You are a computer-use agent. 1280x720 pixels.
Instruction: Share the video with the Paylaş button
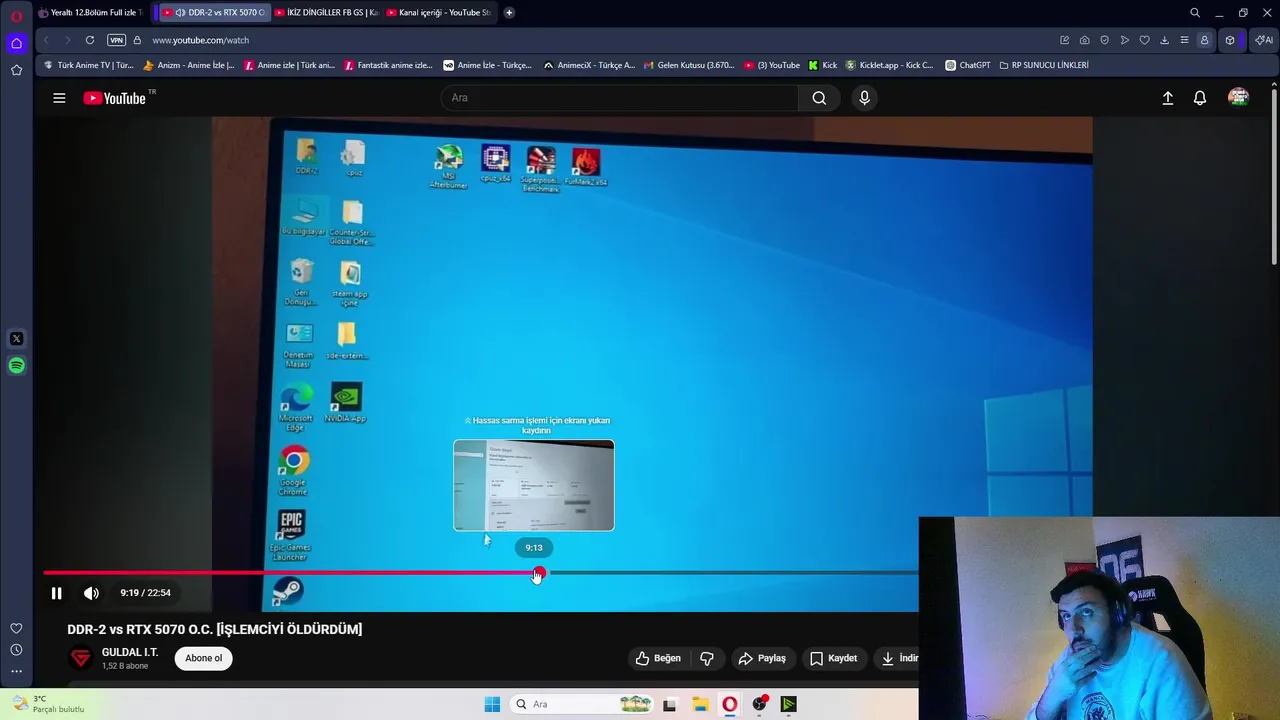click(x=762, y=658)
